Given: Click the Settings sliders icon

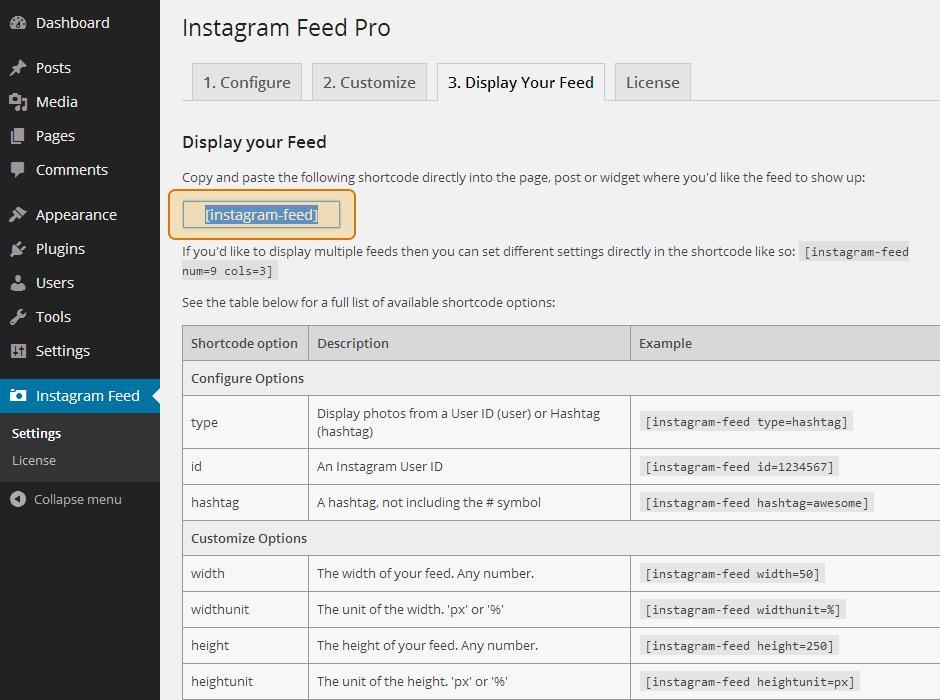Looking at the screenshot, I should point(18,351).
